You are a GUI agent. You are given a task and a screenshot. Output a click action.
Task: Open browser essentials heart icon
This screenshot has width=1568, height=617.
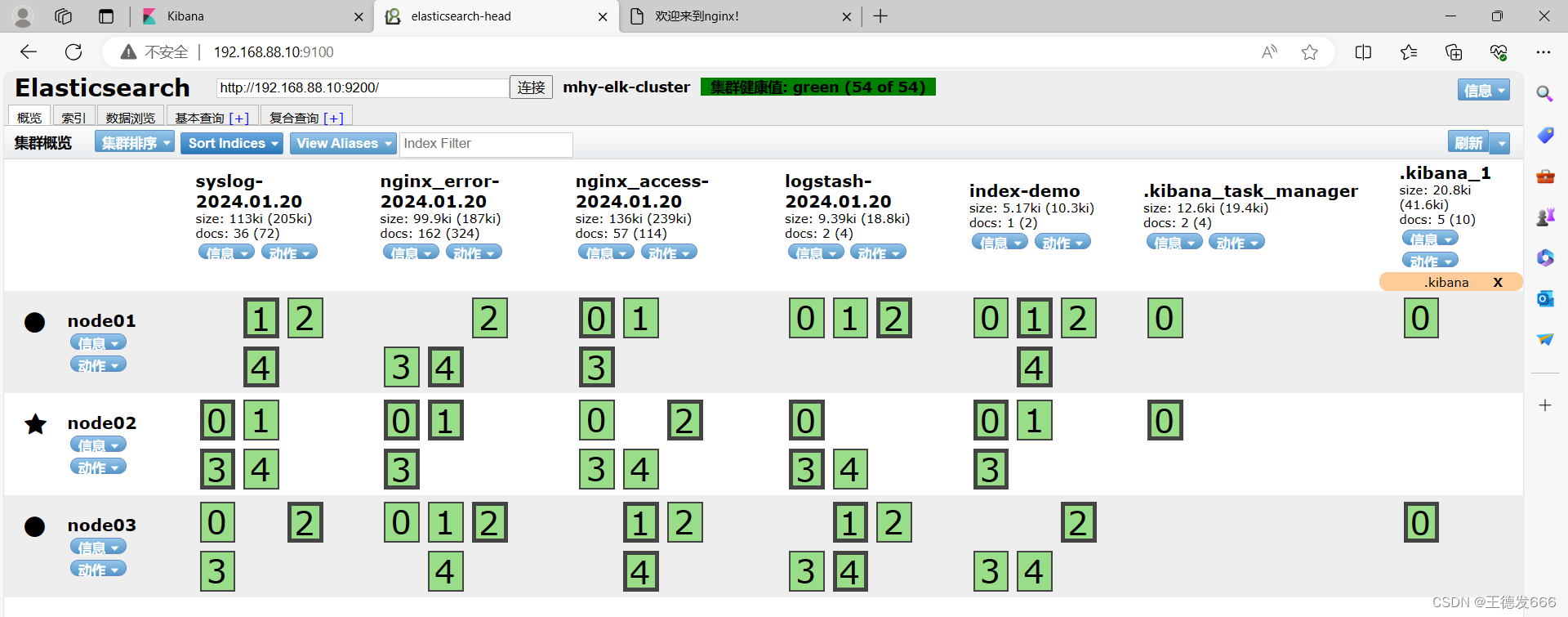[x=1499, y=52]
